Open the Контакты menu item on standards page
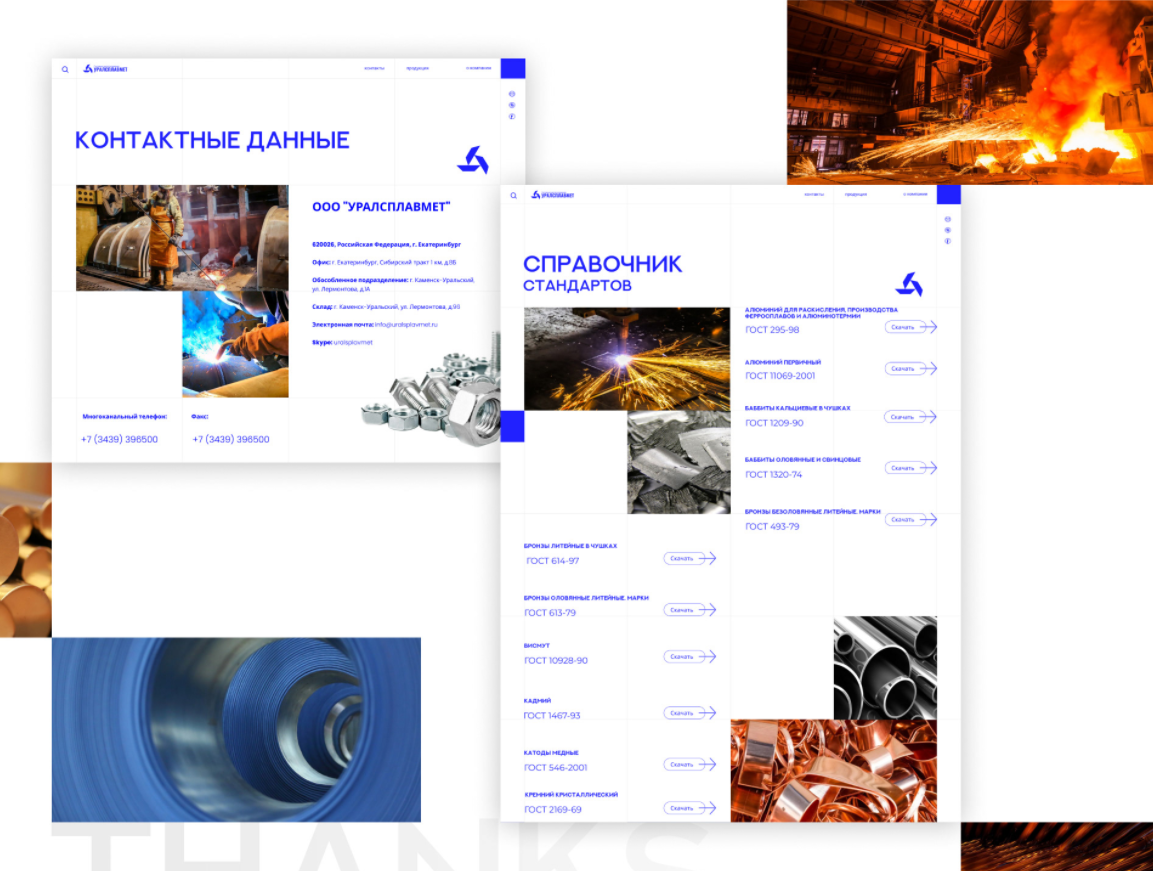 [x=814, y=194]
